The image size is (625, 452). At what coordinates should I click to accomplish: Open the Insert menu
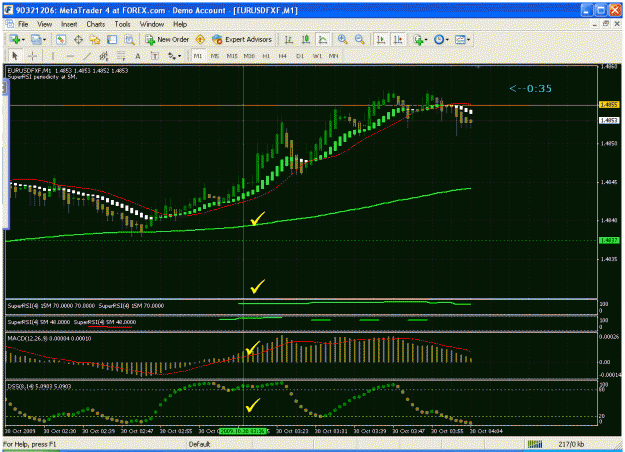pyautogui.click(x=69, y=24)
